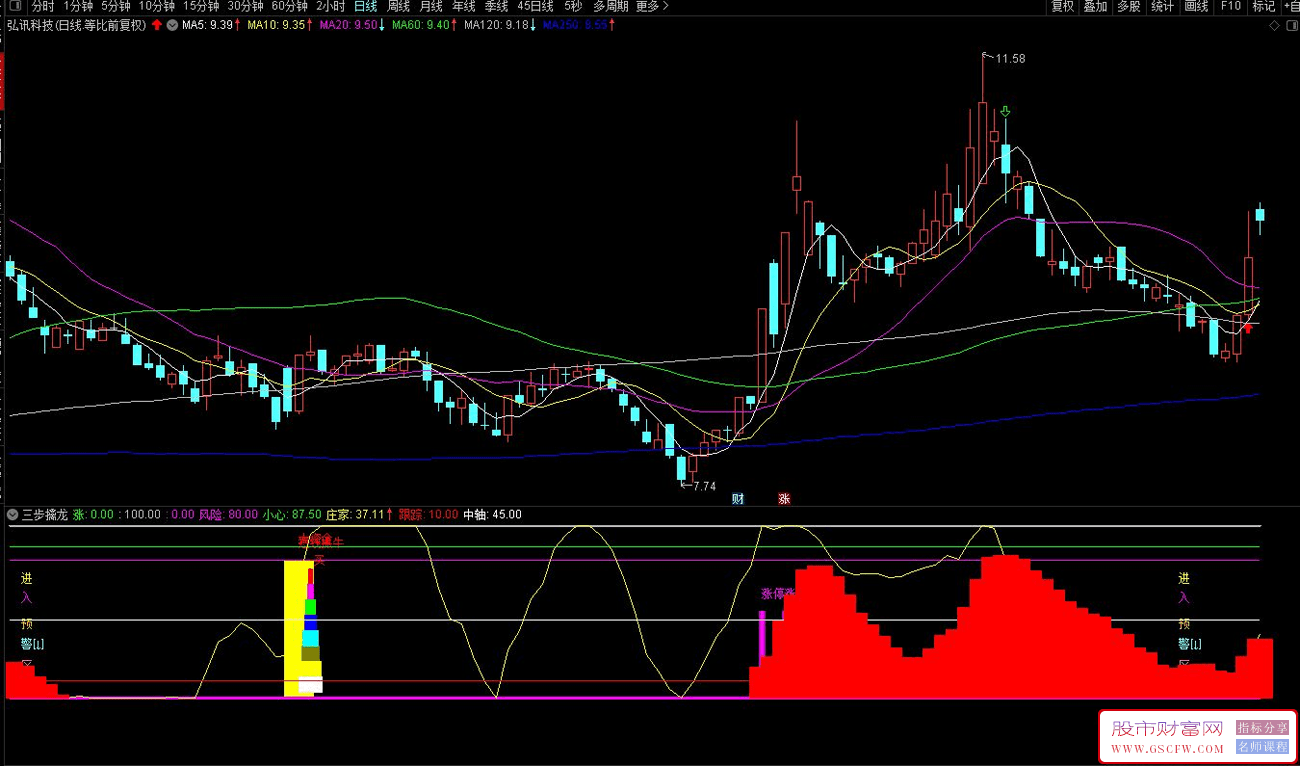
Task: Open the 复权 adjustment menu
Action: tap(1062, 6)
